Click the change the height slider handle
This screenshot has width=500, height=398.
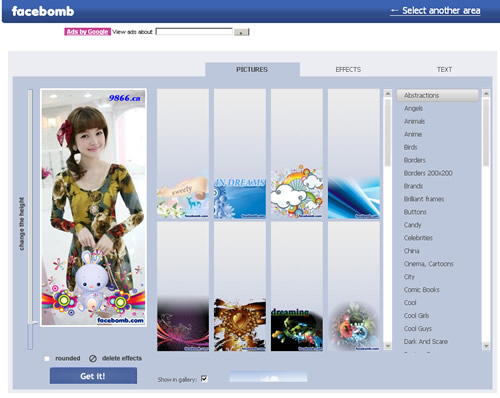[32, 323]
